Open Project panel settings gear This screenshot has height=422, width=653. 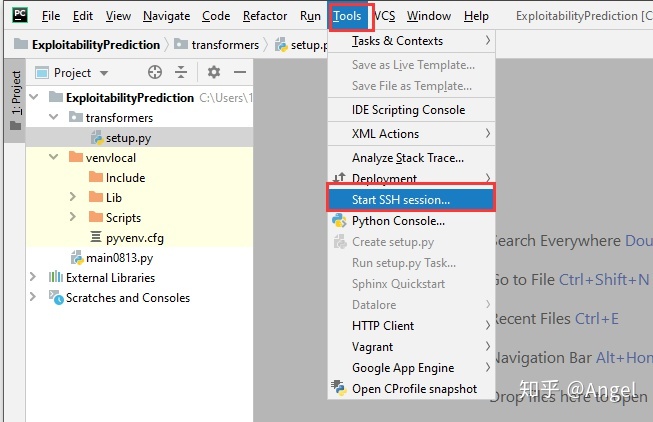[214, 72]
